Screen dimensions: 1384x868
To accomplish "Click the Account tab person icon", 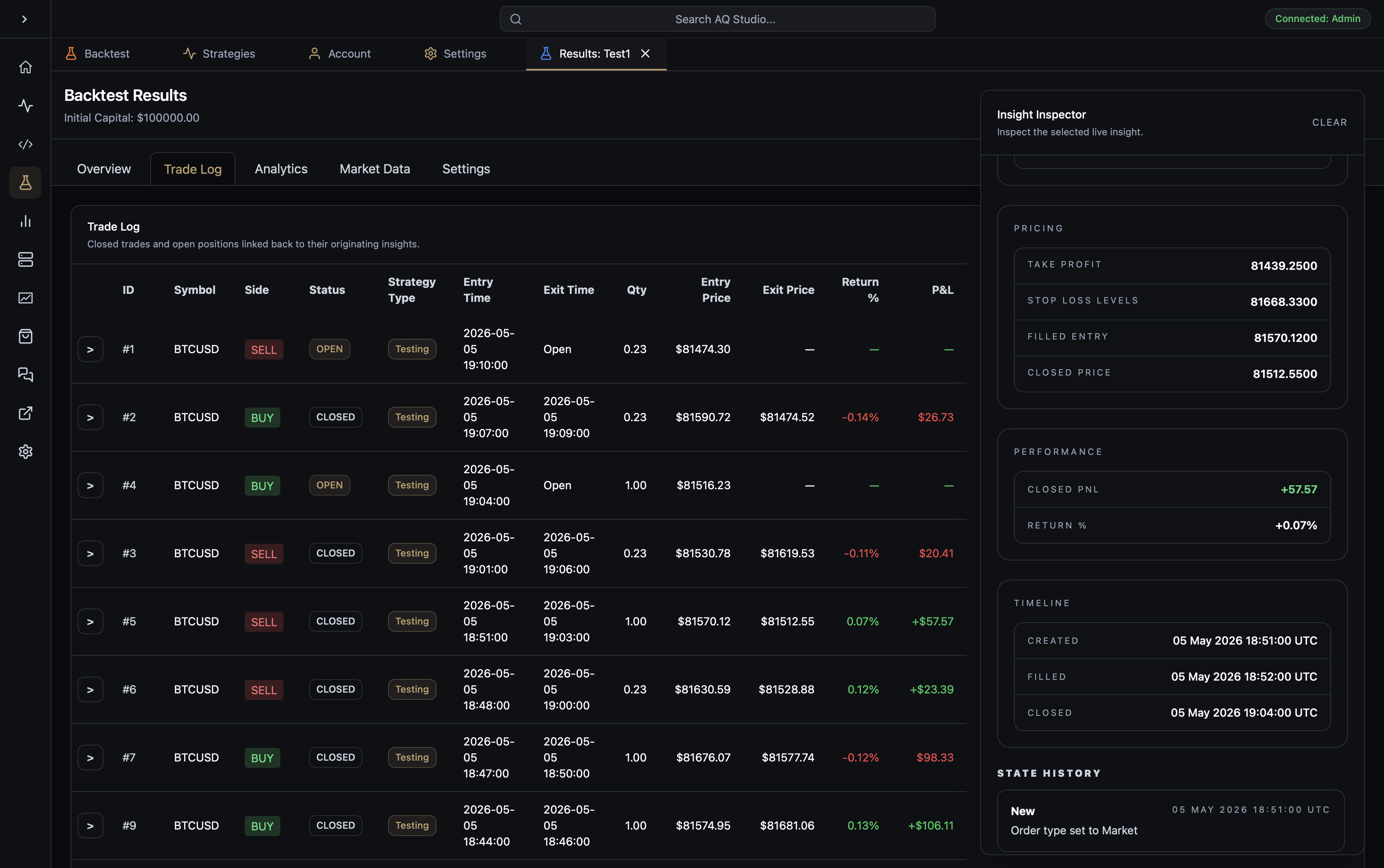I will pos(314,54).
